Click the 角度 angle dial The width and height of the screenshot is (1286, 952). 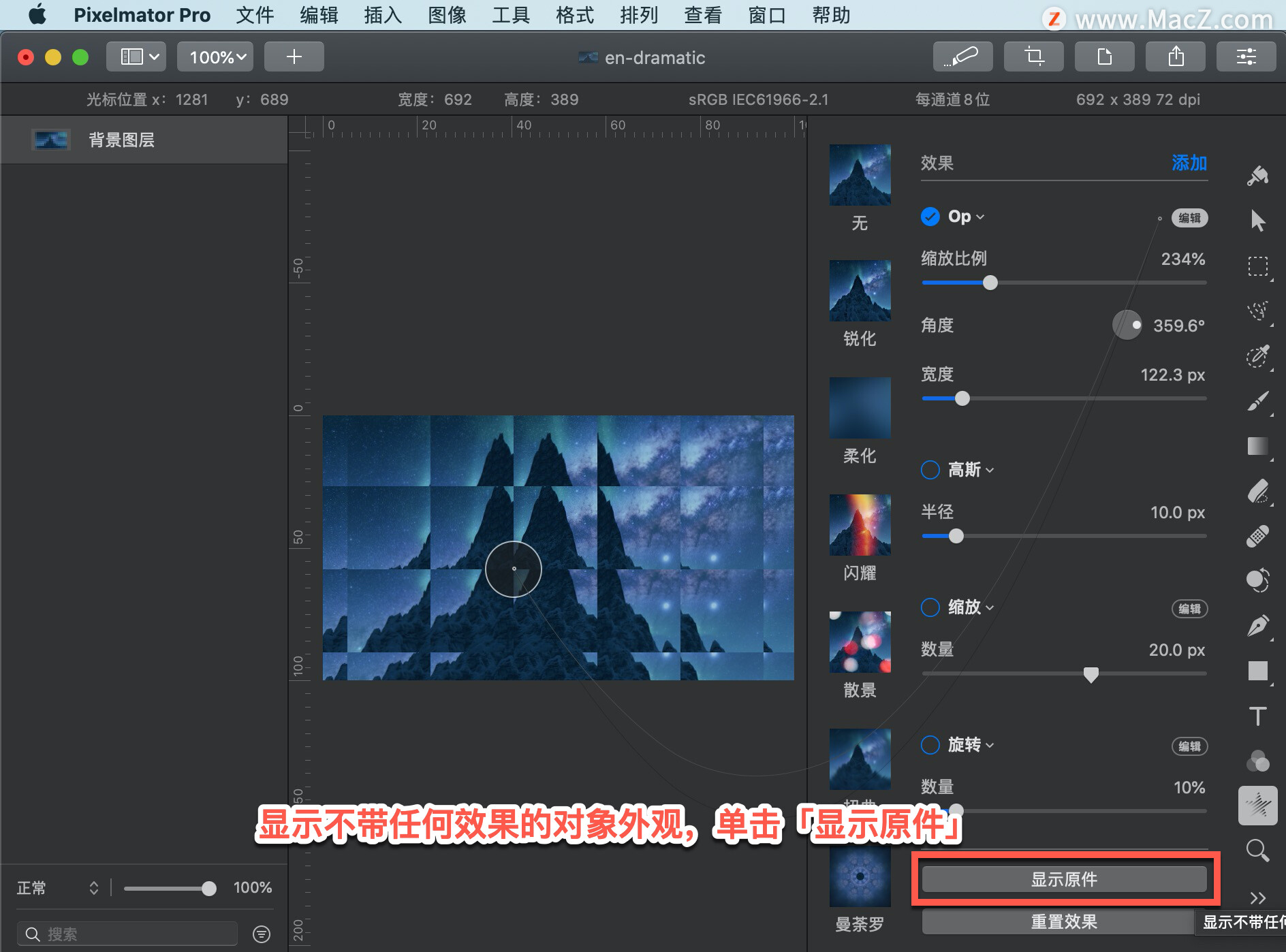(1127, 325)
